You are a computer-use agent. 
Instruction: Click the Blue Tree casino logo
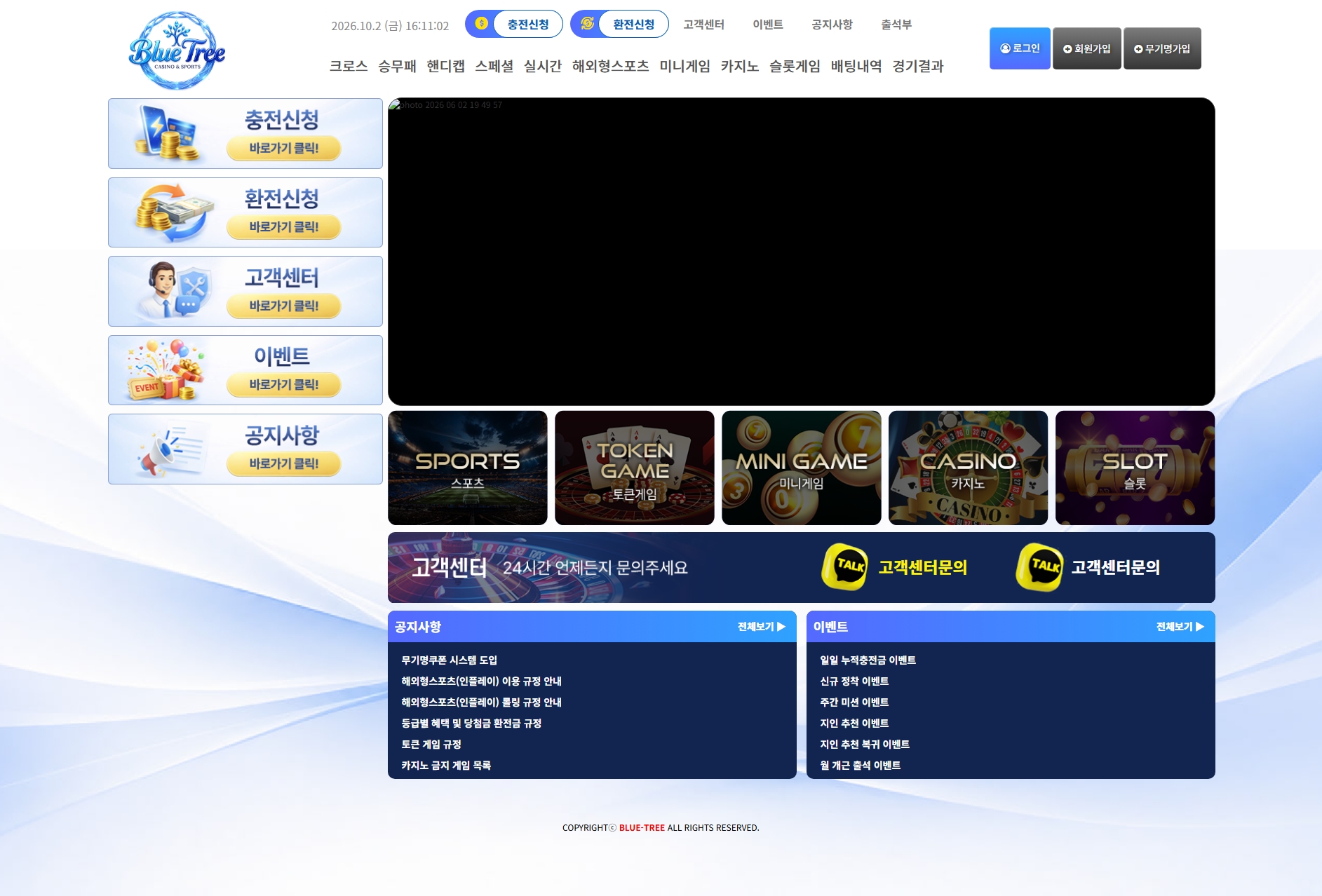177,50
